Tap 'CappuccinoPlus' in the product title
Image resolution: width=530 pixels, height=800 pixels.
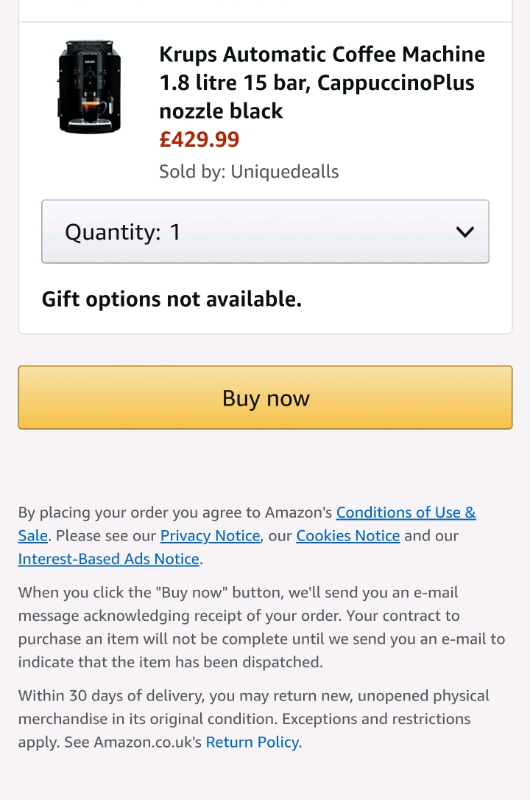(396, 83)
